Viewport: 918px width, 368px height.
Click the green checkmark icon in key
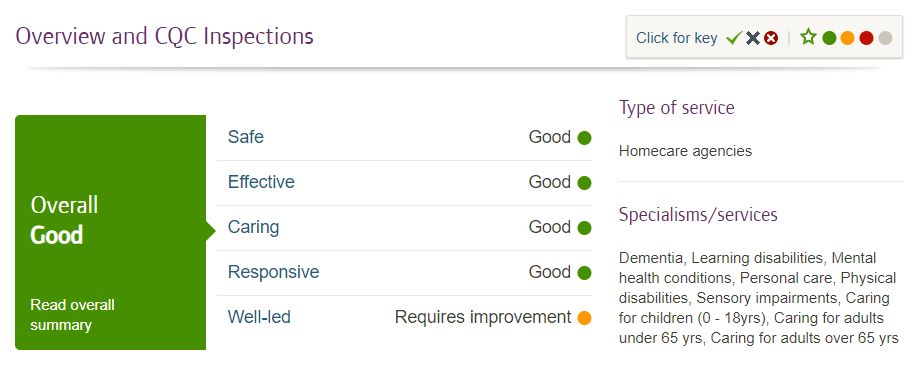click(734, 38)
